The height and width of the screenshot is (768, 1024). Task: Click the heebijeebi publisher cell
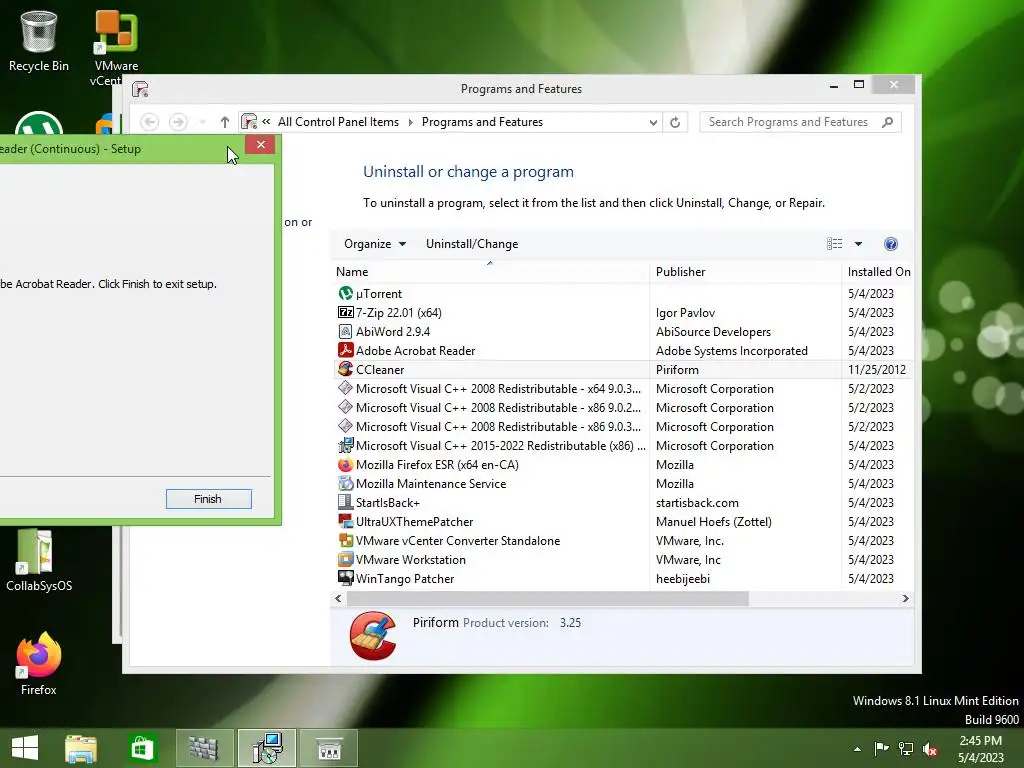tap(682, 579)
